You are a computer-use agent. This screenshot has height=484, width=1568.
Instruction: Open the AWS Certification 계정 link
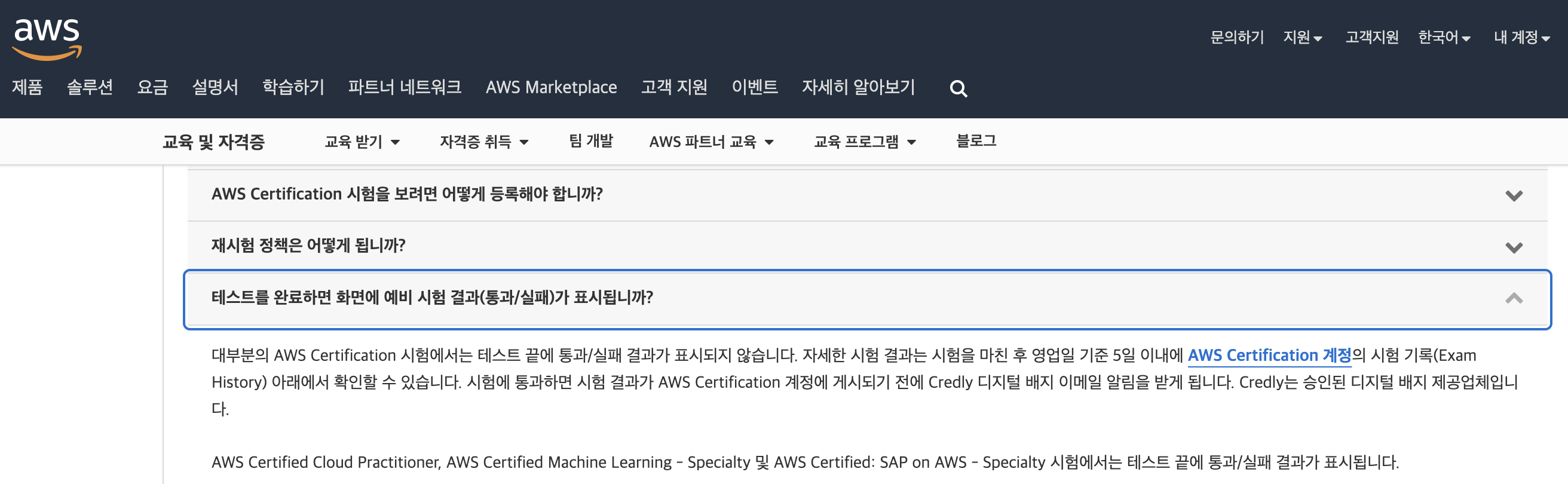point(1269,356)
